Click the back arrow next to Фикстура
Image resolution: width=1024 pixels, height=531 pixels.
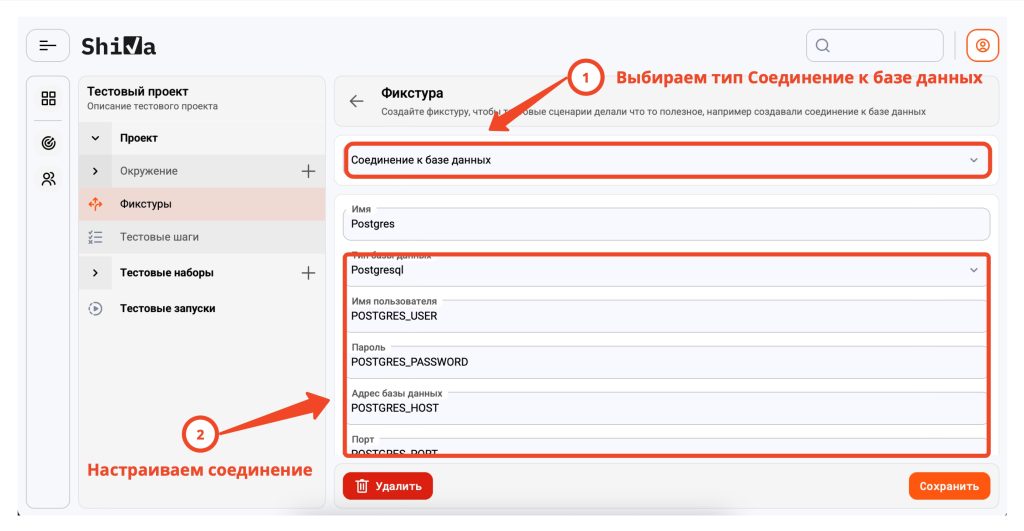pyautogui.click(x=356, y=101)
